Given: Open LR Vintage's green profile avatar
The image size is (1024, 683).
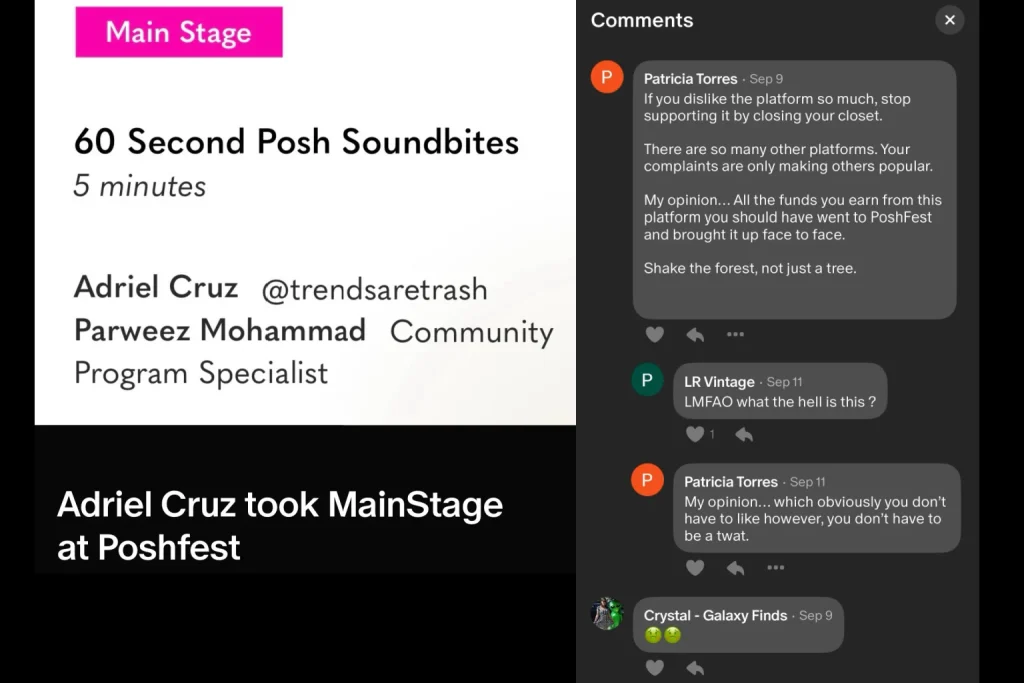Looking at the screenshot, I should tap(647, 380).
